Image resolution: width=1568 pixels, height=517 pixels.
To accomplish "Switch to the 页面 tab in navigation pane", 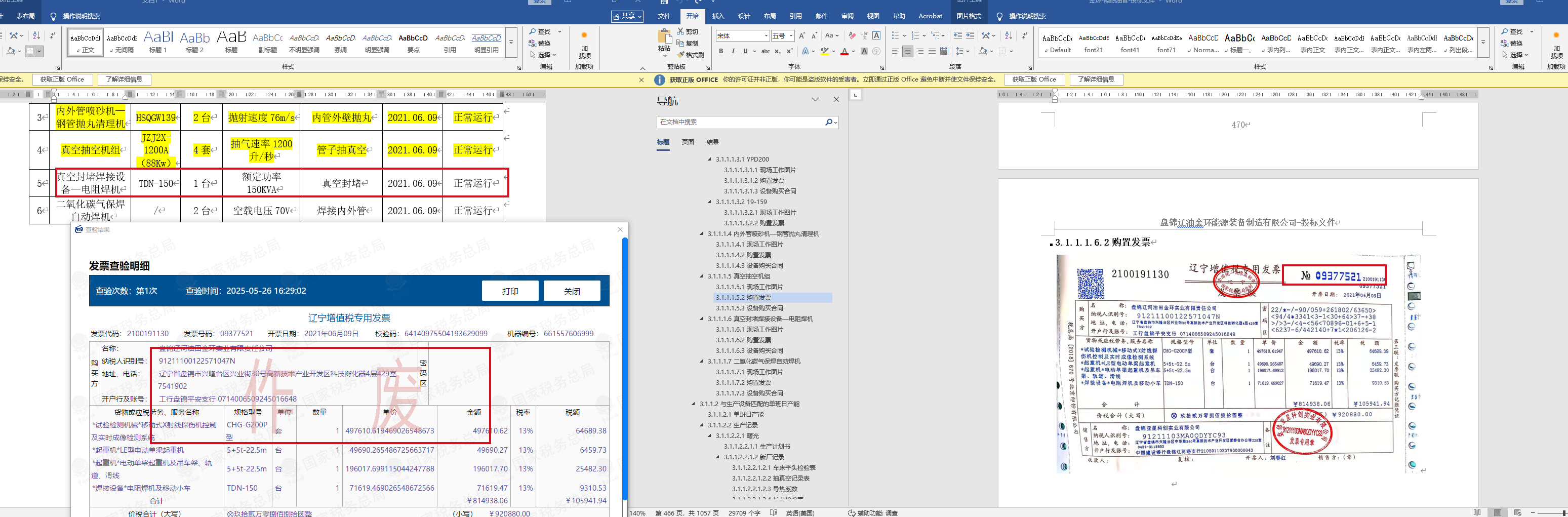I will [x=688, y=142].
